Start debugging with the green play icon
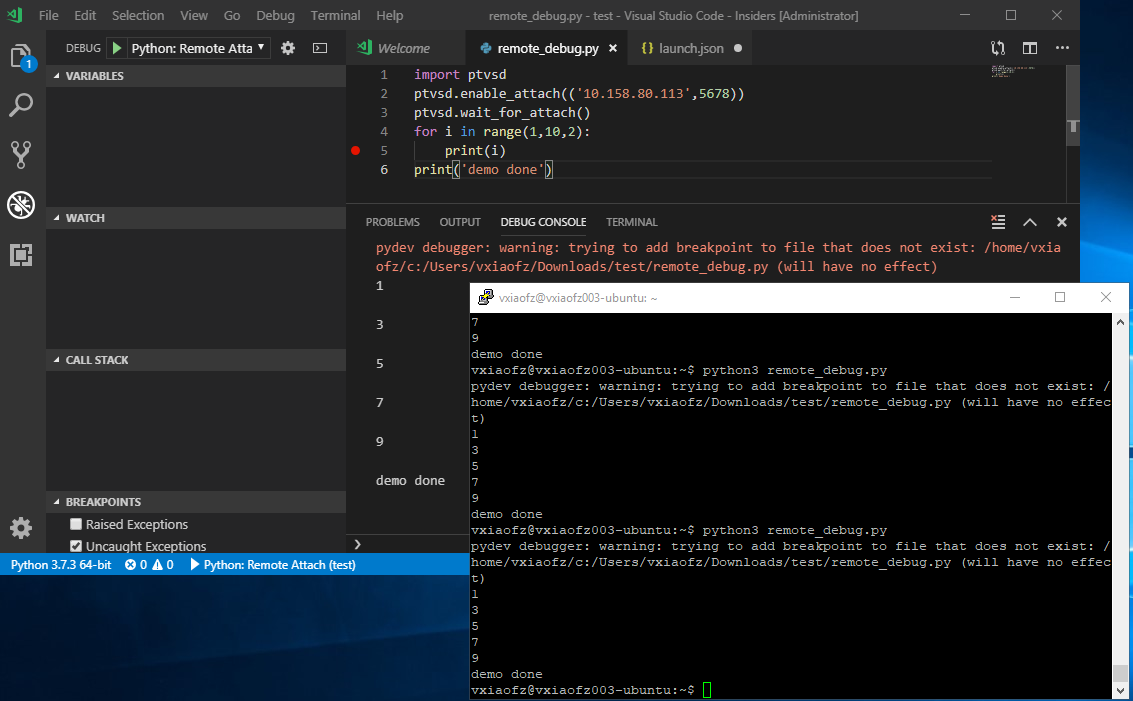The height and width of the screenshot is (701, 1133). 115,47
